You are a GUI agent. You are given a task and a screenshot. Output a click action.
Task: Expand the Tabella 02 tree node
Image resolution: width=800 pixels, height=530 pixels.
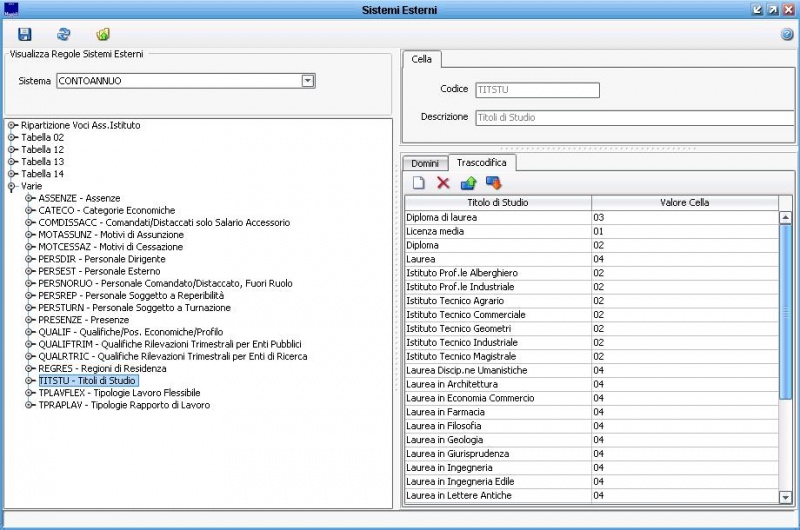pos(13,137)
